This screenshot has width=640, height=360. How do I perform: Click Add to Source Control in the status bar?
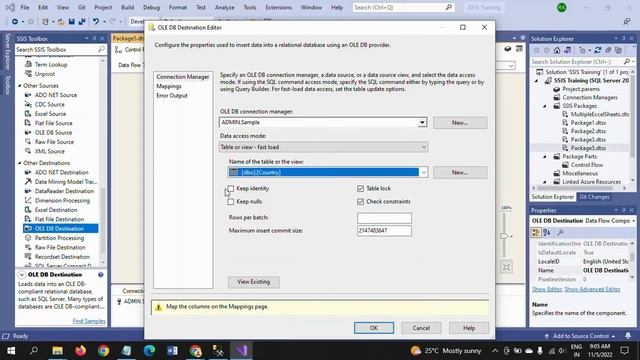pos(580,336)
